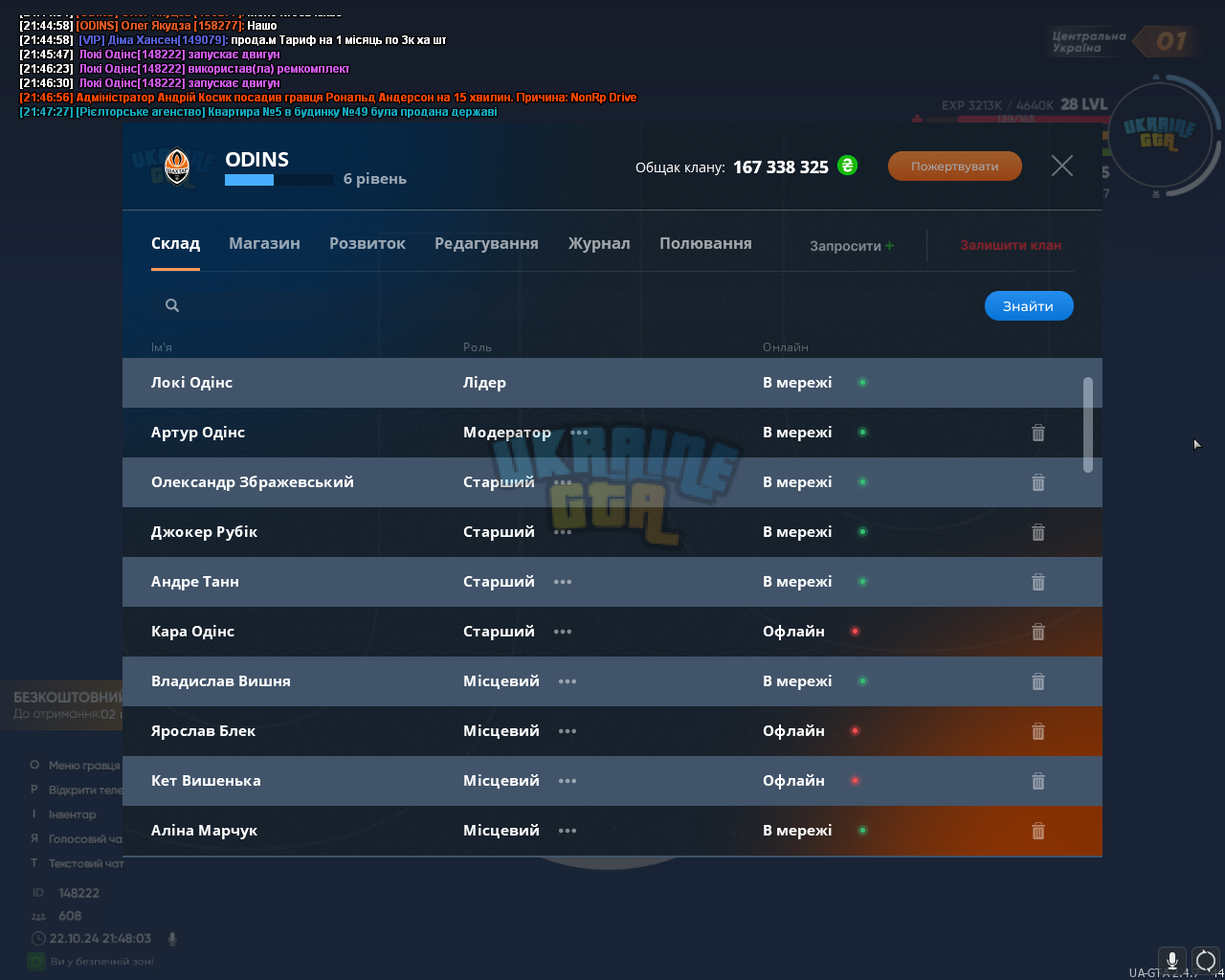Screen dimensions: 1225x980
Task: Expand role dots for Аліна Марчук
Action: point(568,831)
